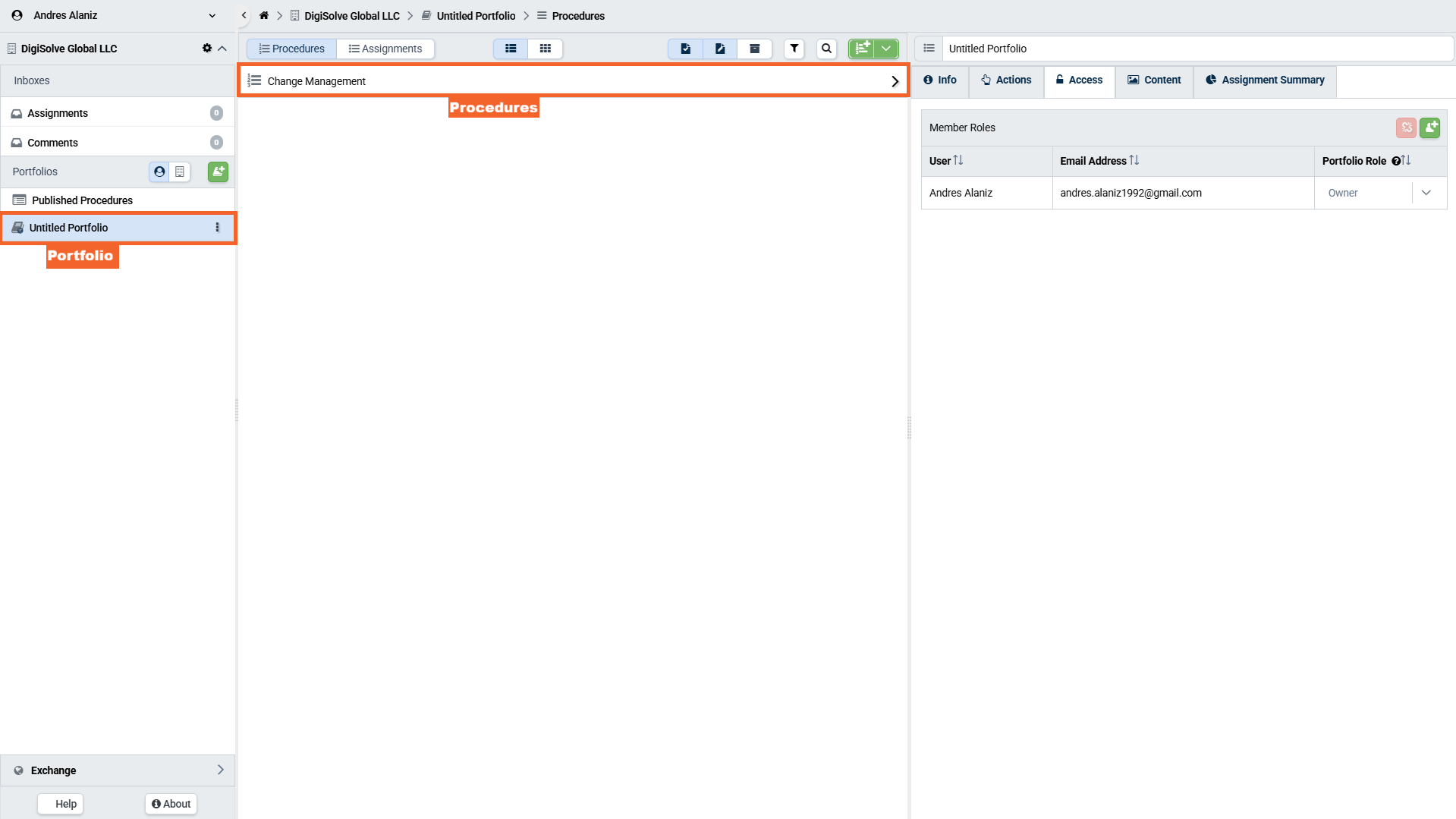Open the DigiSolve organization settings gear
This screenshot has height=819, width=1456.
pos(206,49)
